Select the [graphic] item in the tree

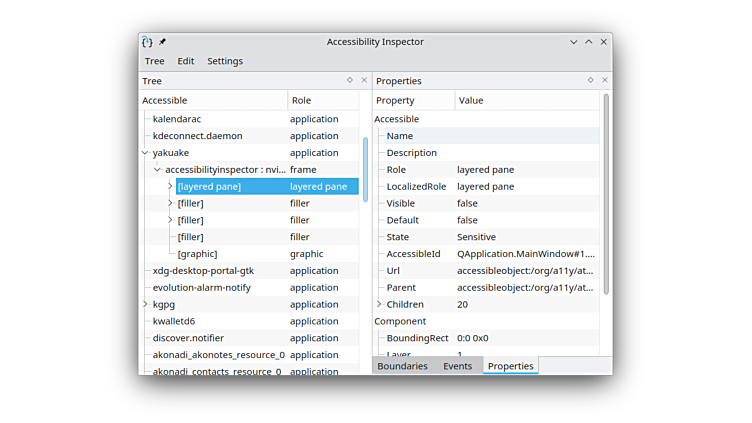coord(197,254)
